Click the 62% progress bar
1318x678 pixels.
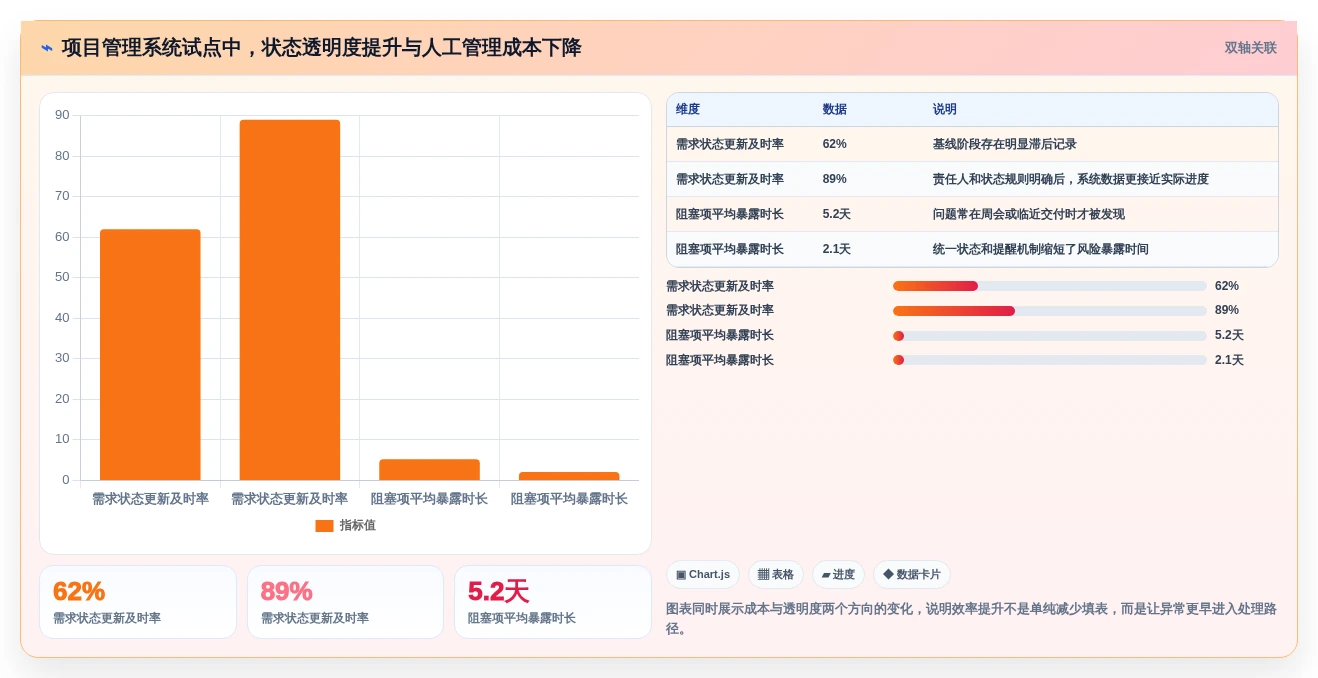click(1050, 286)
